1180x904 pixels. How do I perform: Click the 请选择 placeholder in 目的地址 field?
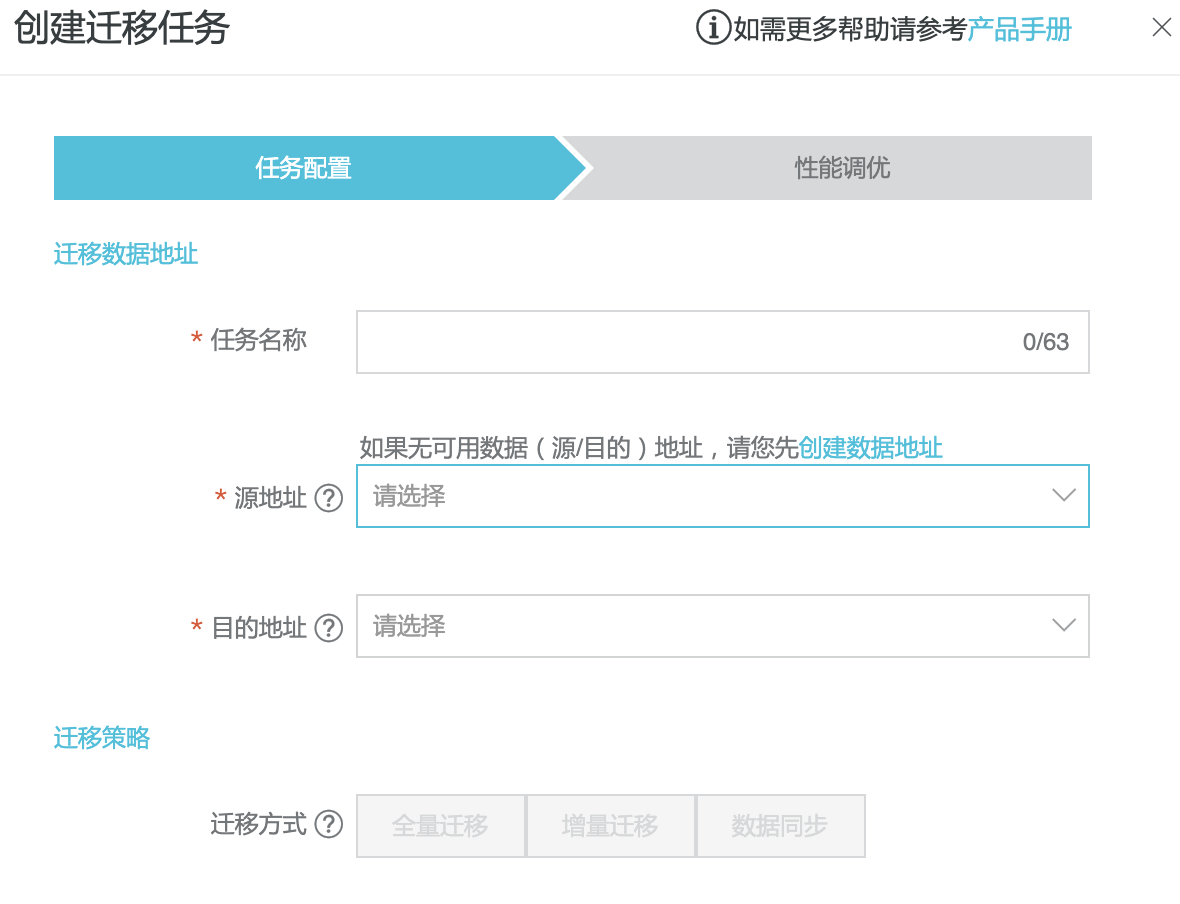click(409, 626)
